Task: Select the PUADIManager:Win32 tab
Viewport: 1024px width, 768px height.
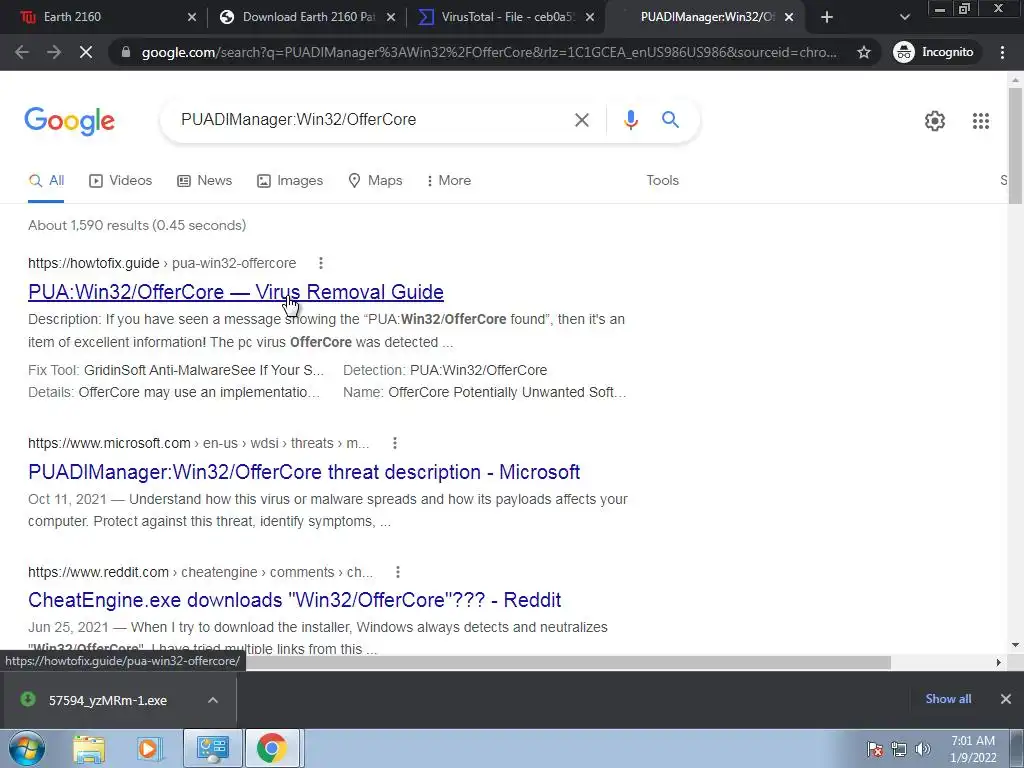Action: [705, 17]
